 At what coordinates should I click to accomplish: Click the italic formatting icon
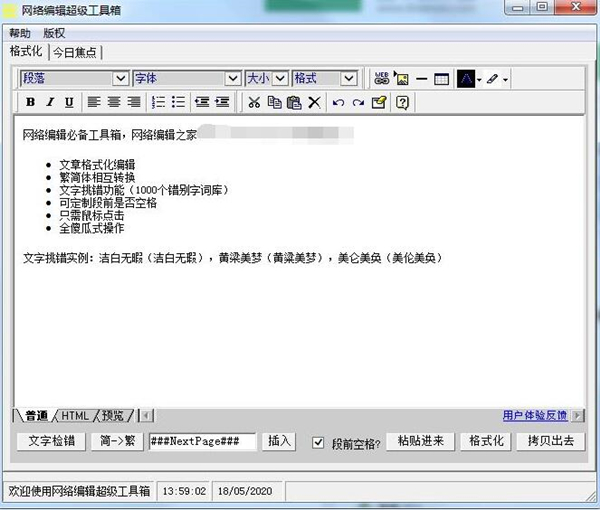(49, 102)
